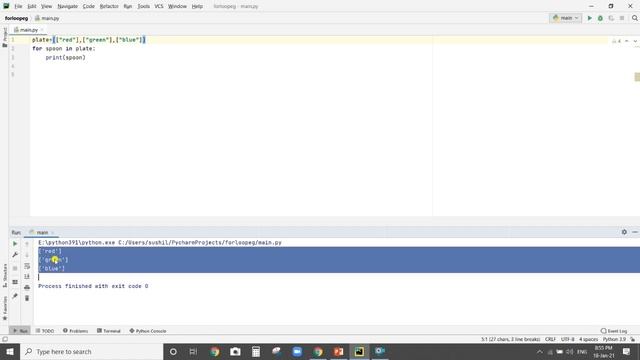
Task: Toggle tool window bars via bottom-left corner icon
Action: [x=5, y=339]
